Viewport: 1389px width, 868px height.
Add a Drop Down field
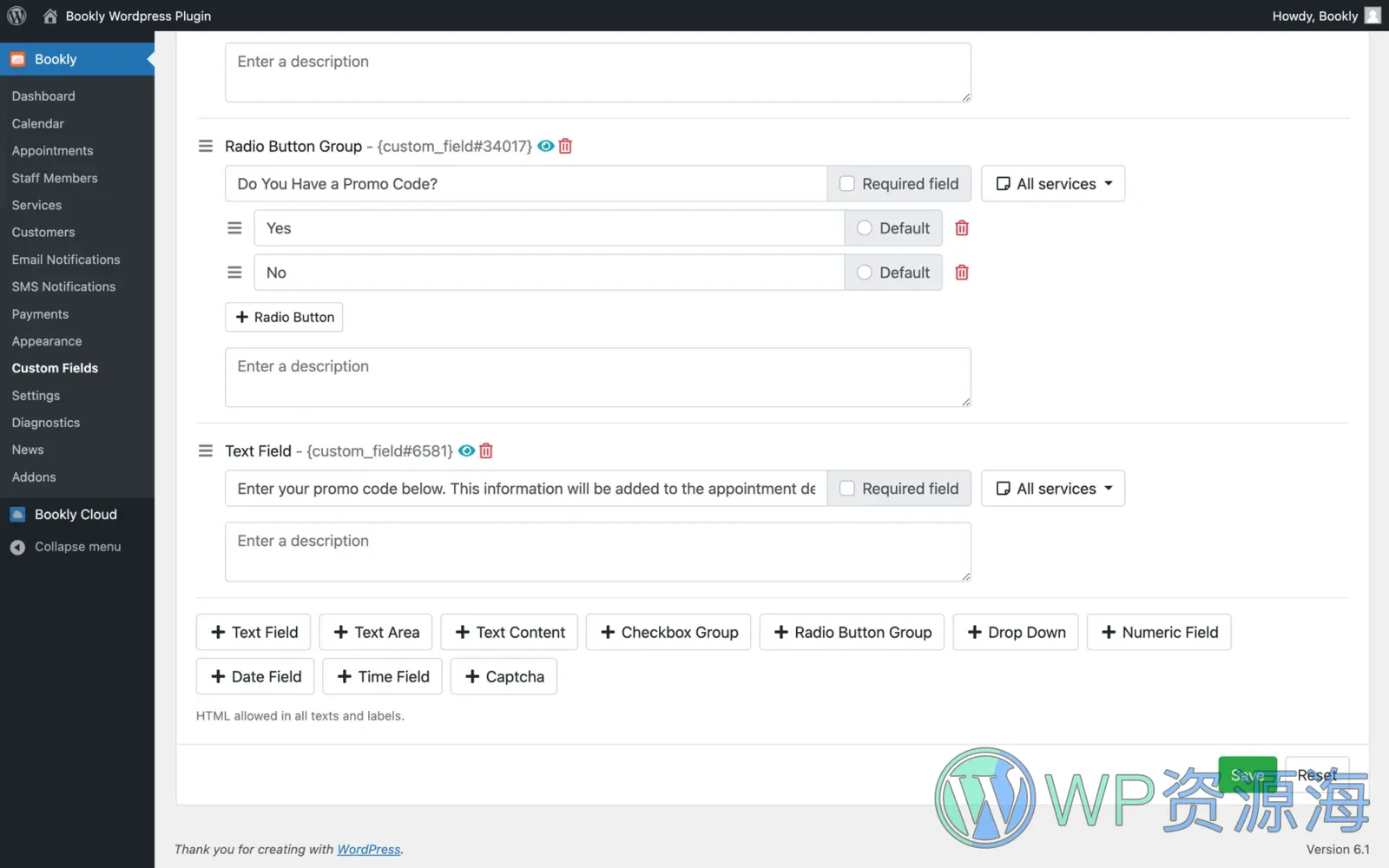pos(1016,632)
